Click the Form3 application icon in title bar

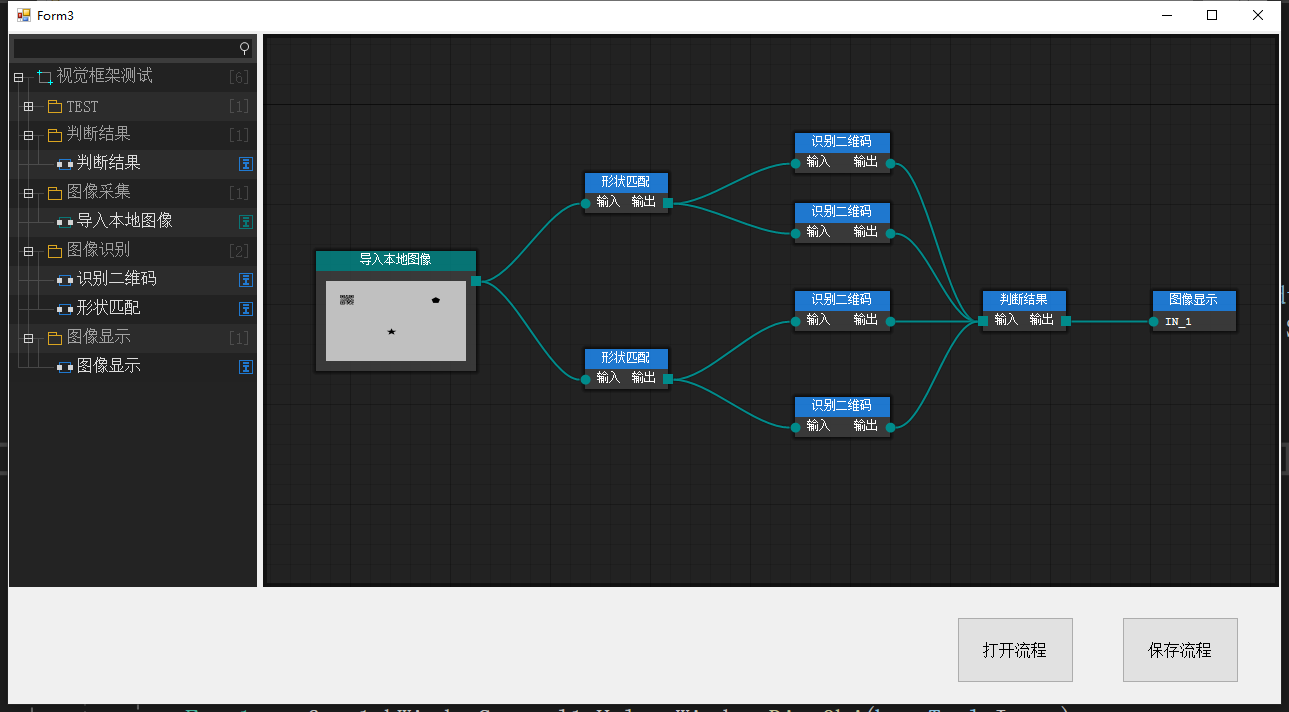[24, 15]
